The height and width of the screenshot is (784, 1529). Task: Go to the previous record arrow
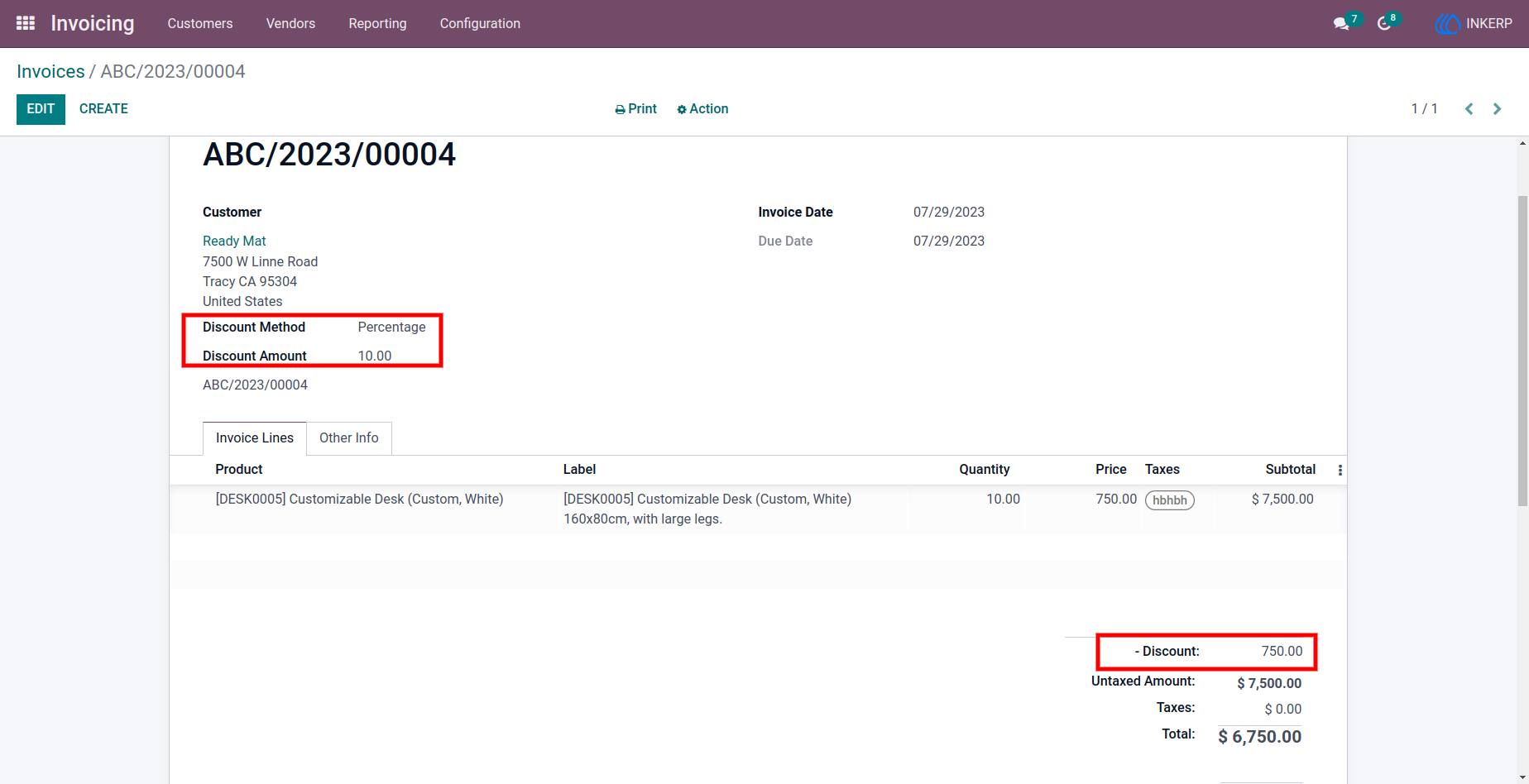[x=1469, y=109]
